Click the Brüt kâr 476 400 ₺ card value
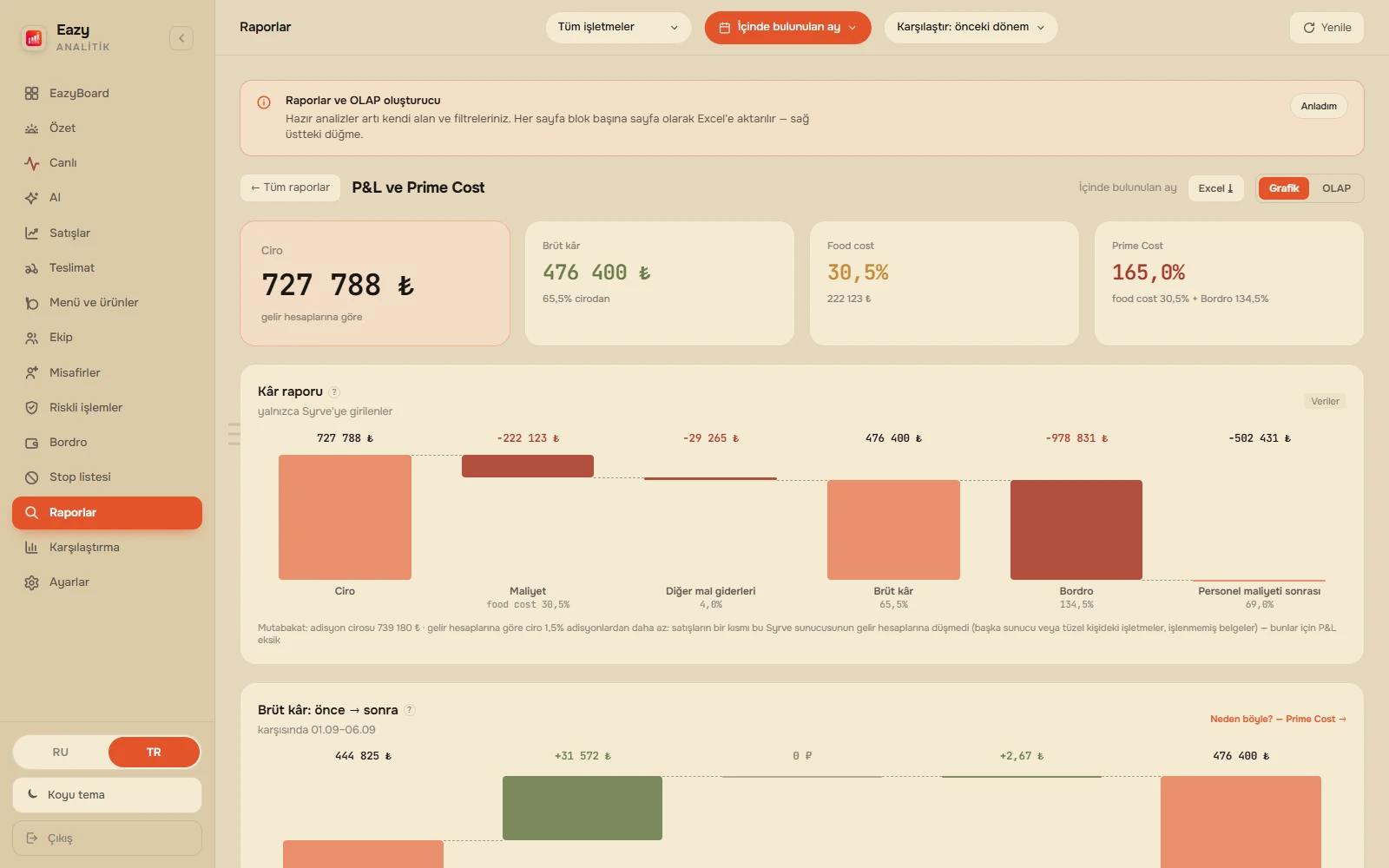This screenshot has height=868, width=1389. pos(596,273)
